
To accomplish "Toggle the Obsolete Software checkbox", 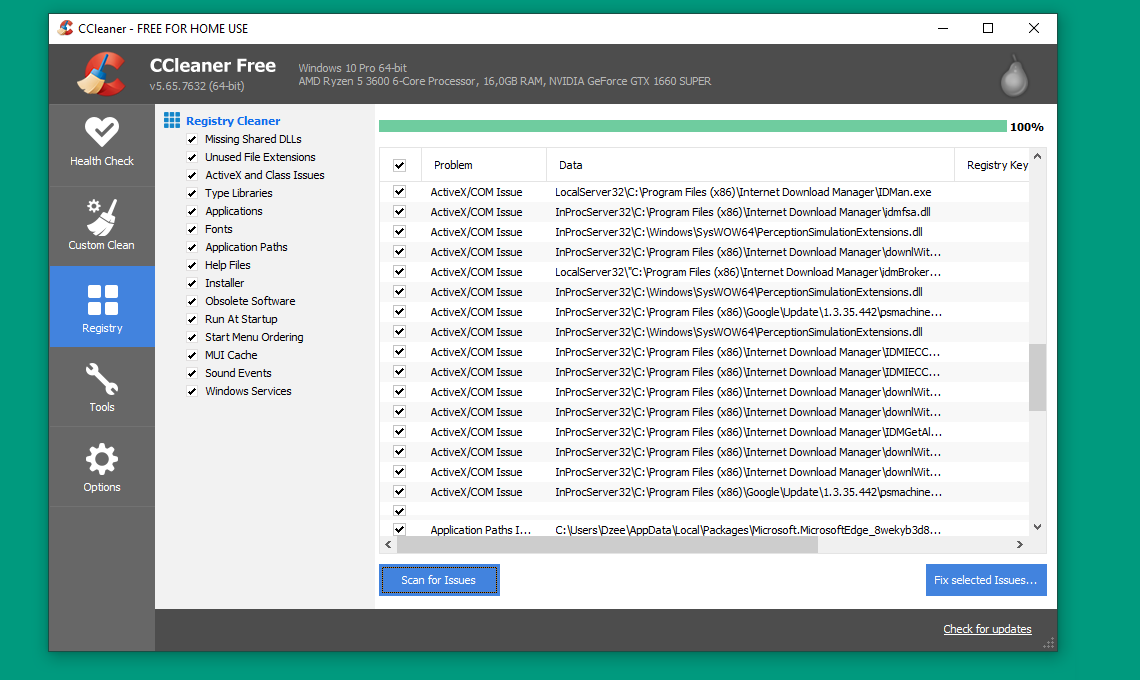I will [192, 301].
